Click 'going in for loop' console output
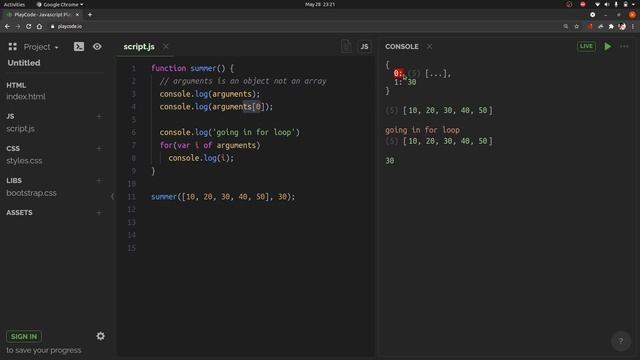 coord(422,130)
